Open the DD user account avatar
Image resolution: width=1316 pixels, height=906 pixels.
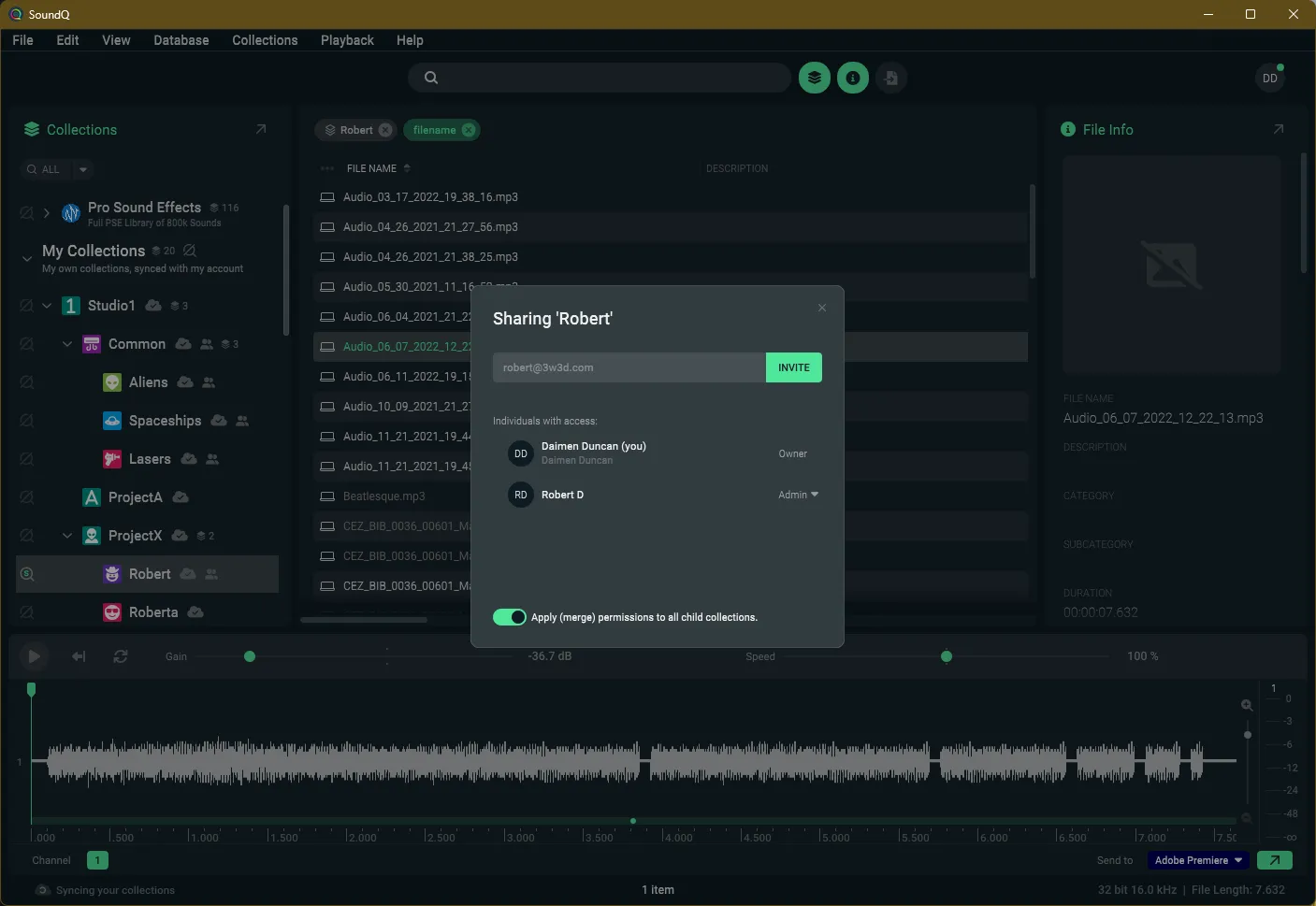point(1269,78)
